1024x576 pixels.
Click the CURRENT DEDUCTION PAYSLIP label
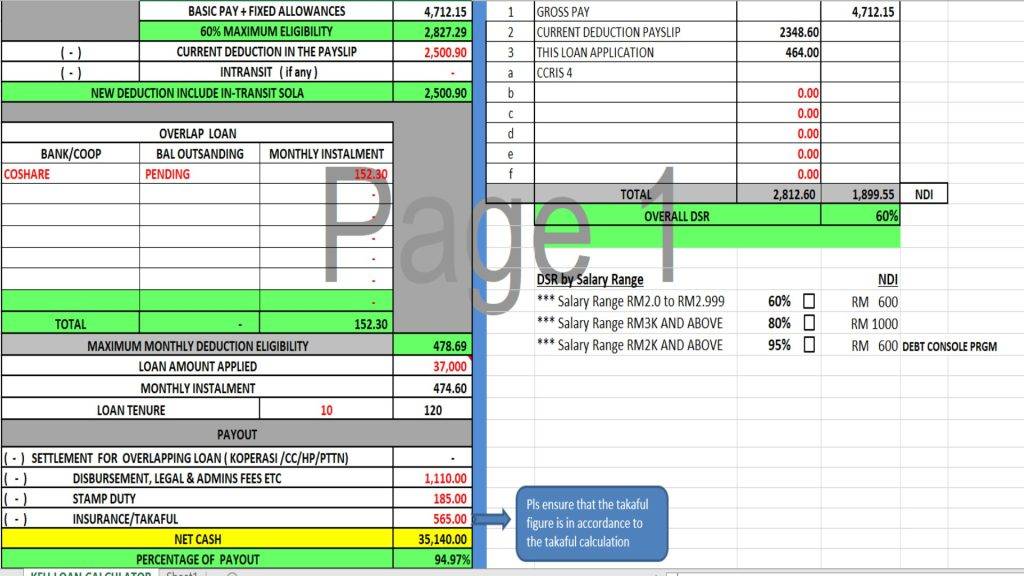point(635,32)
